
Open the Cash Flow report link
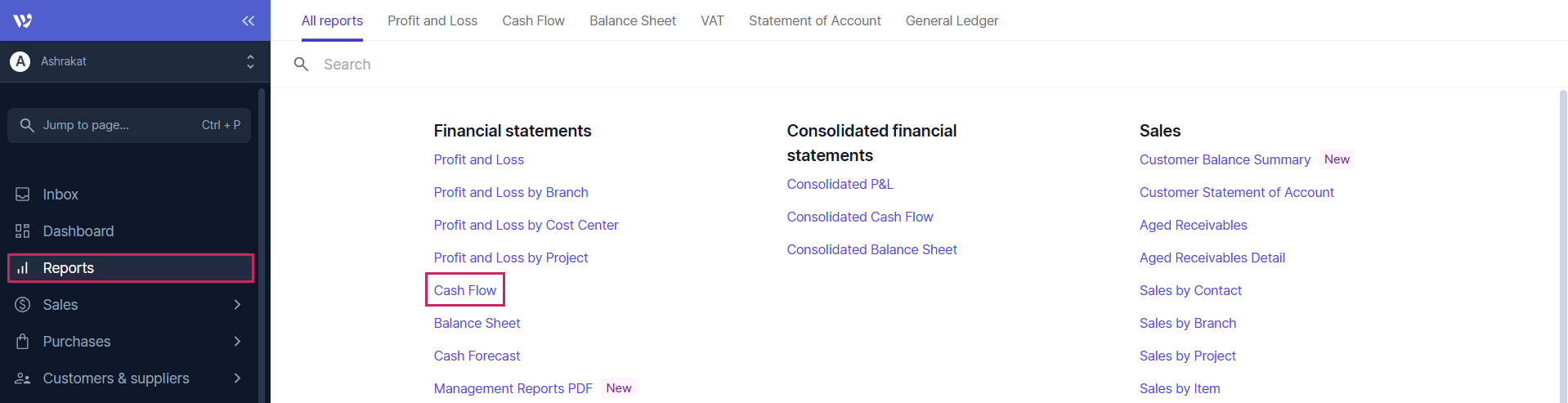pos(464,290)
